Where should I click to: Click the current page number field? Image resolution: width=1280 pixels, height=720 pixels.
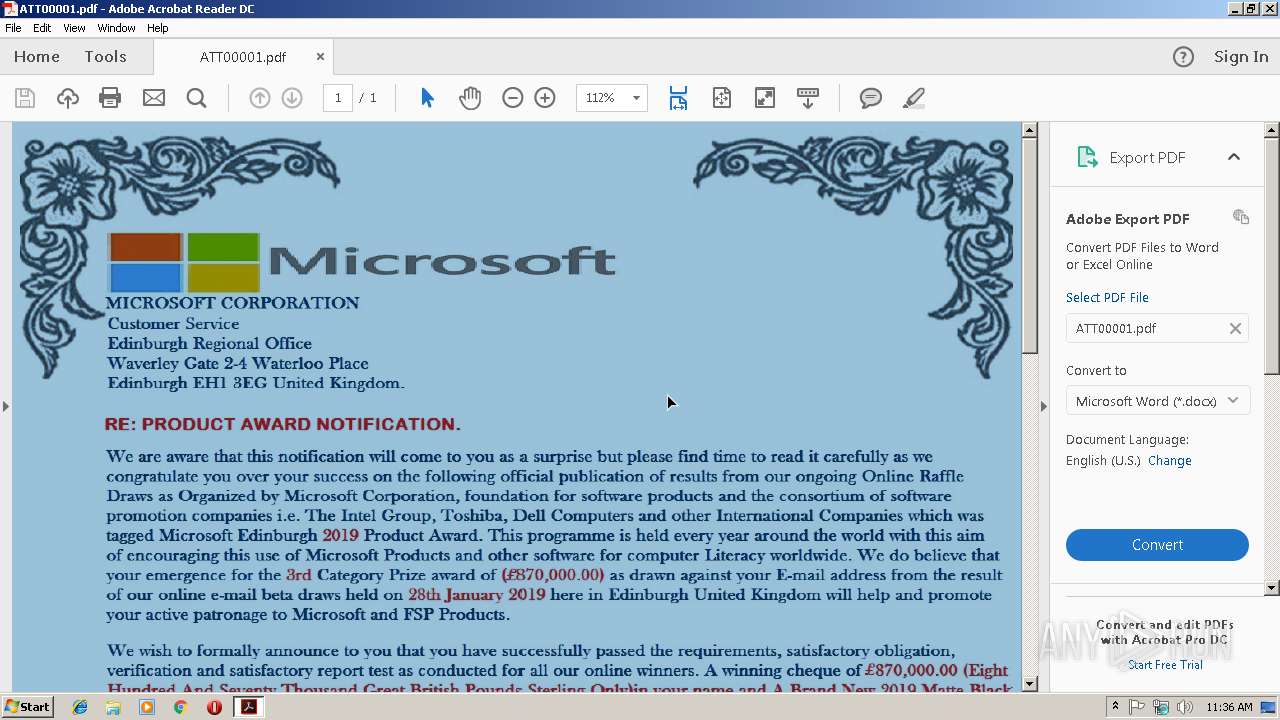point(338,98)
